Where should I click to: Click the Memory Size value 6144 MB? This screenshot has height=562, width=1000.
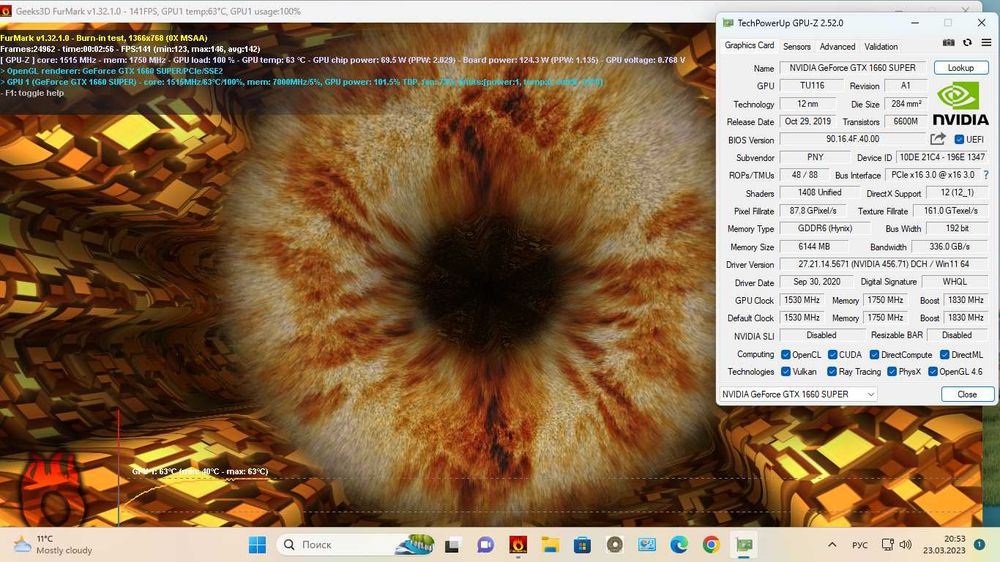pos(814,246)
